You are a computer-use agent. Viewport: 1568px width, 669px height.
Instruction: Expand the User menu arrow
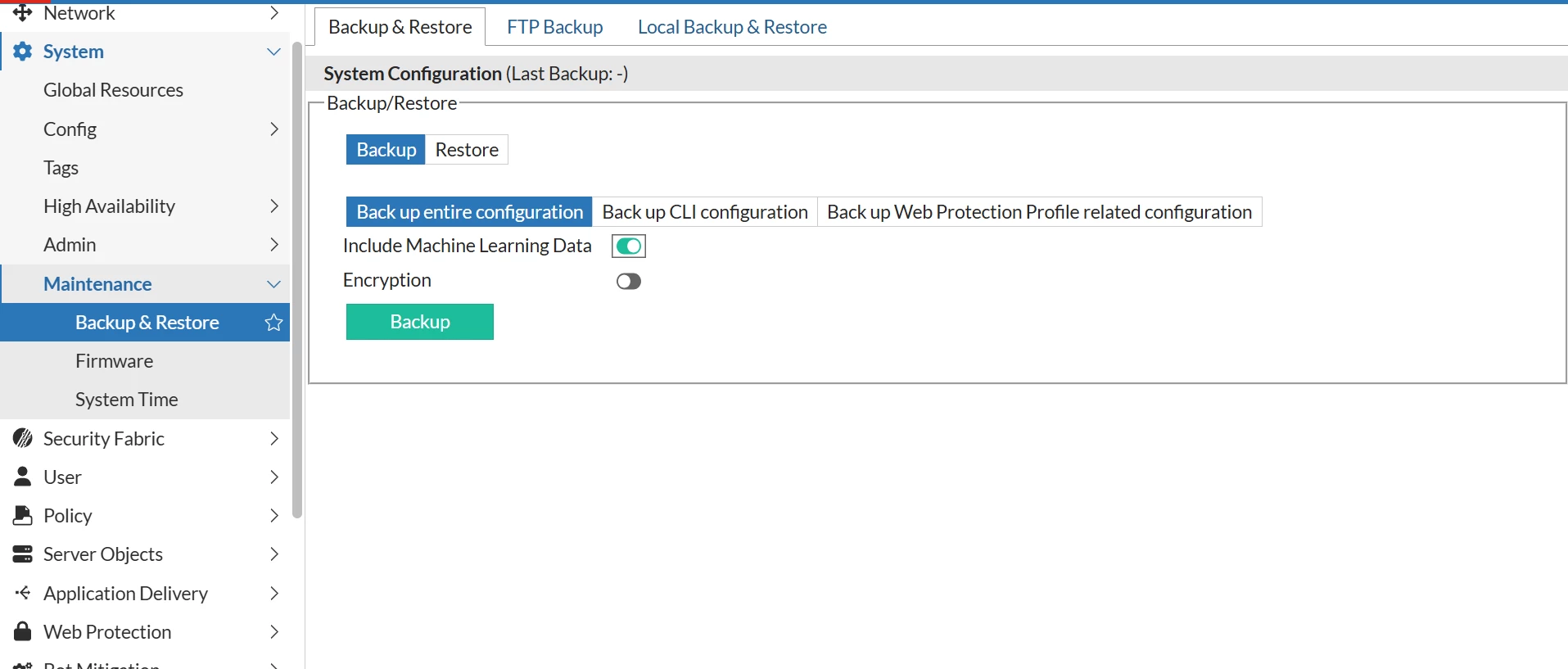[274, 477]
